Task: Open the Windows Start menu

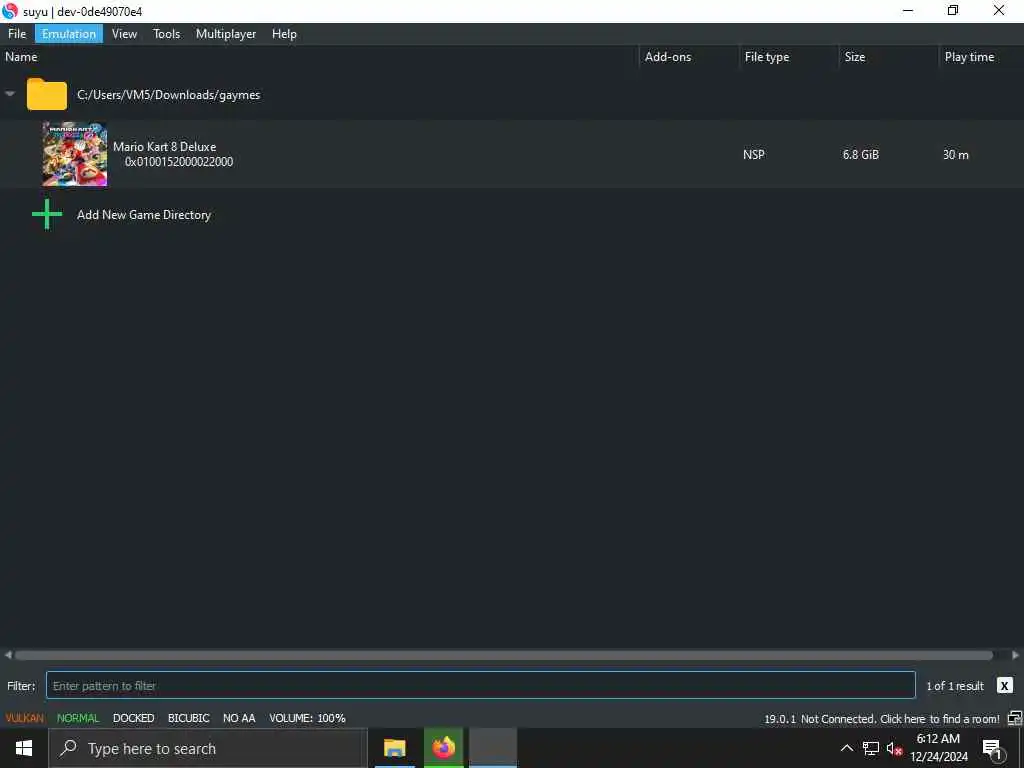Action: click(24, 748)
